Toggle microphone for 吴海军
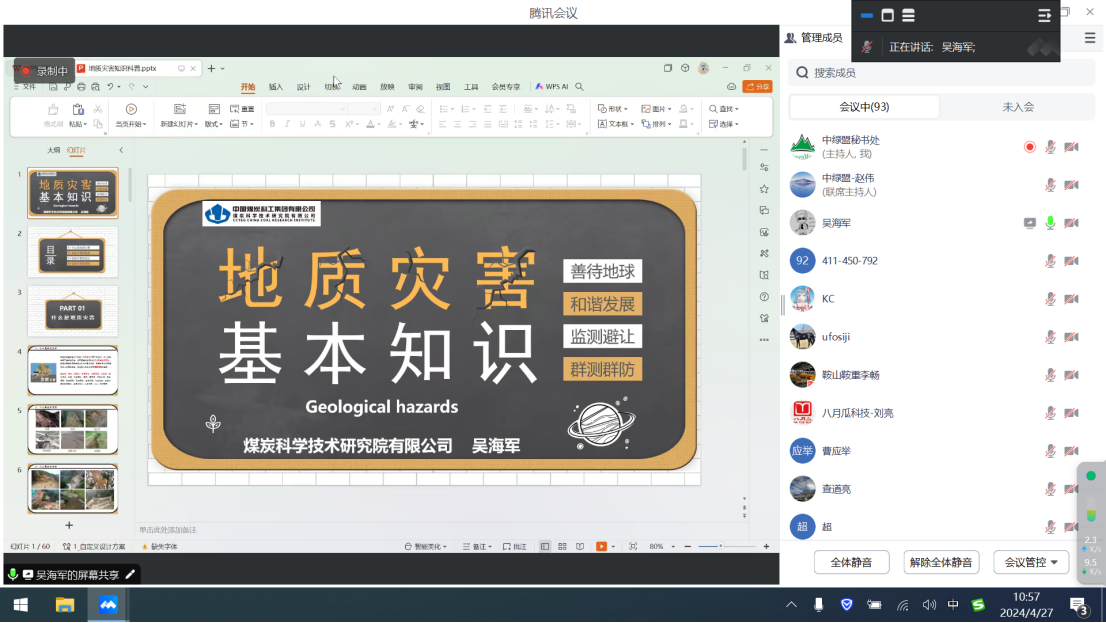Screen dimensions: 1106x623 click(1050, 223)
